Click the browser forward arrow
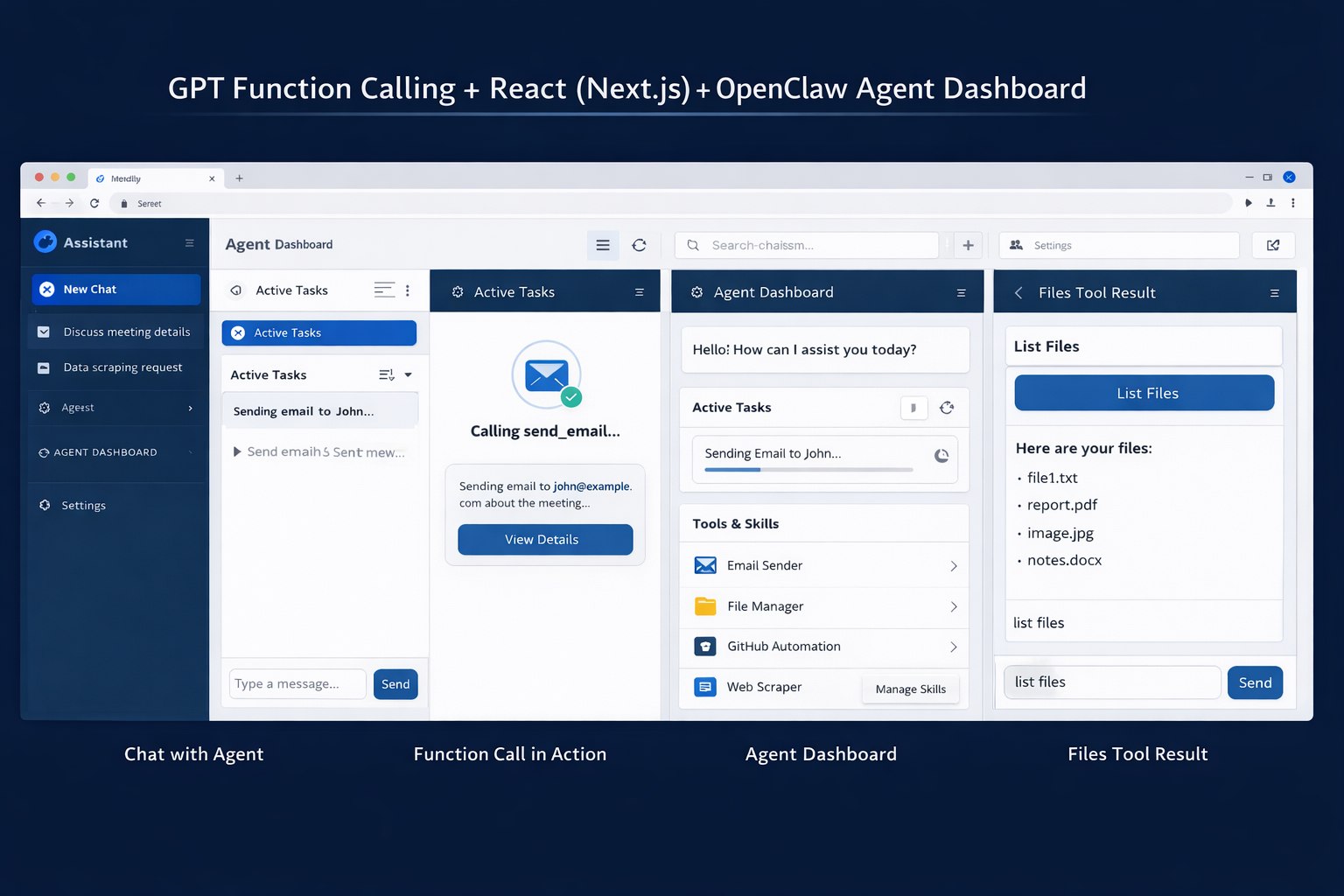This screenshot has width=1344, height=896. (69, 203)
